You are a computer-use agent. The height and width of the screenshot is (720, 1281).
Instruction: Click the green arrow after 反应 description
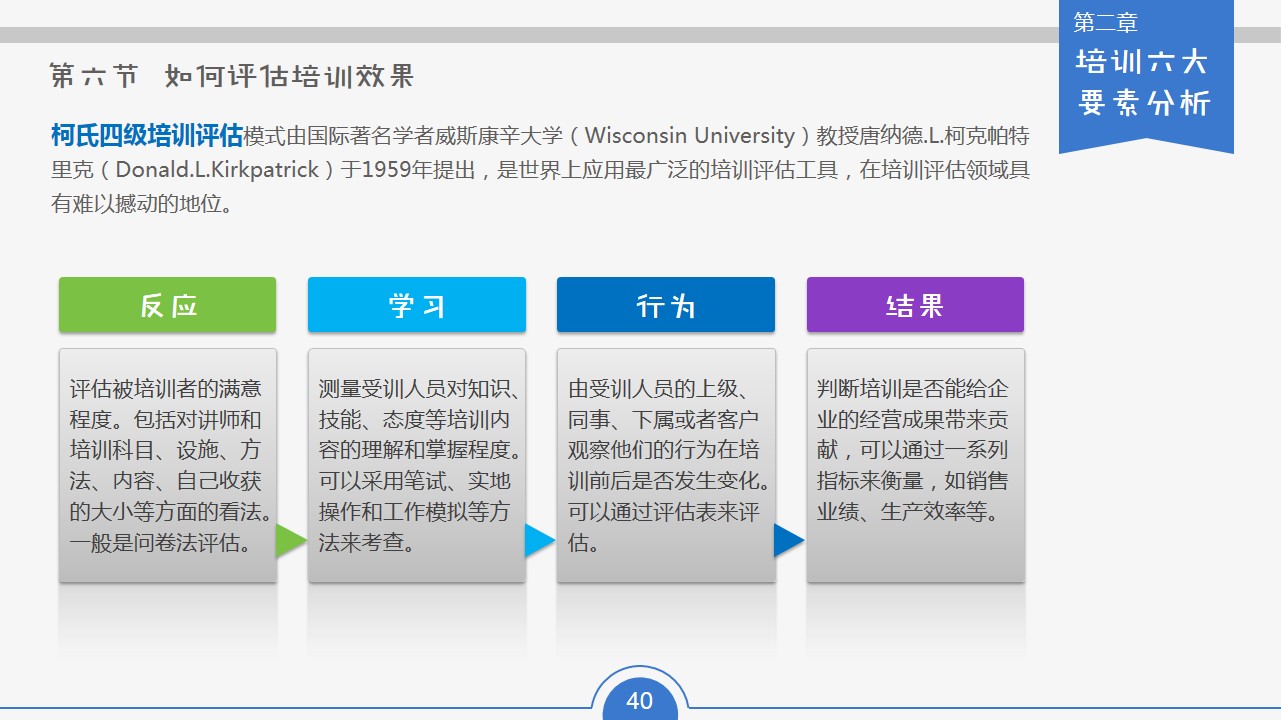click(x=291, y=540)
